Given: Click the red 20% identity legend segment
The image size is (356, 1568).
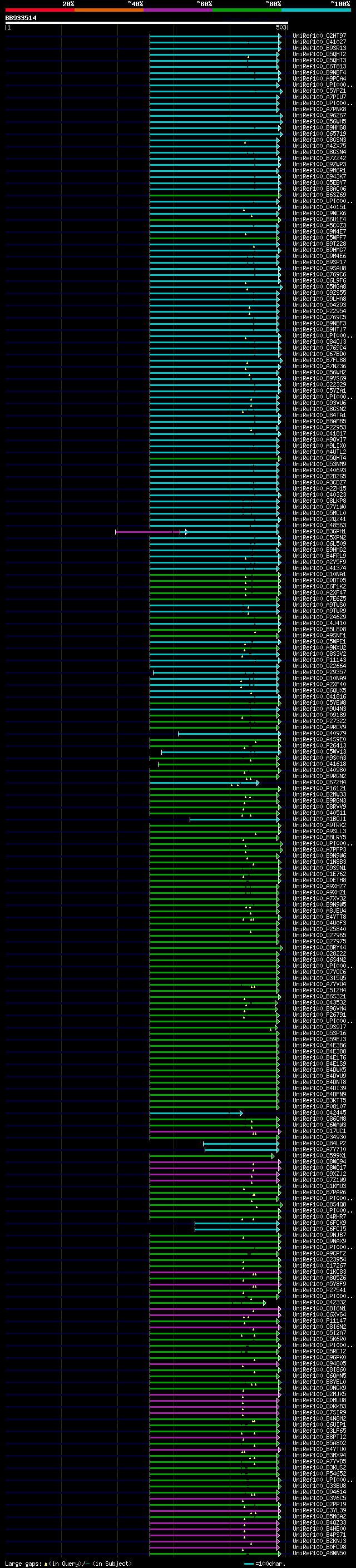Looking at the screenshot, I should pos(39,10).
